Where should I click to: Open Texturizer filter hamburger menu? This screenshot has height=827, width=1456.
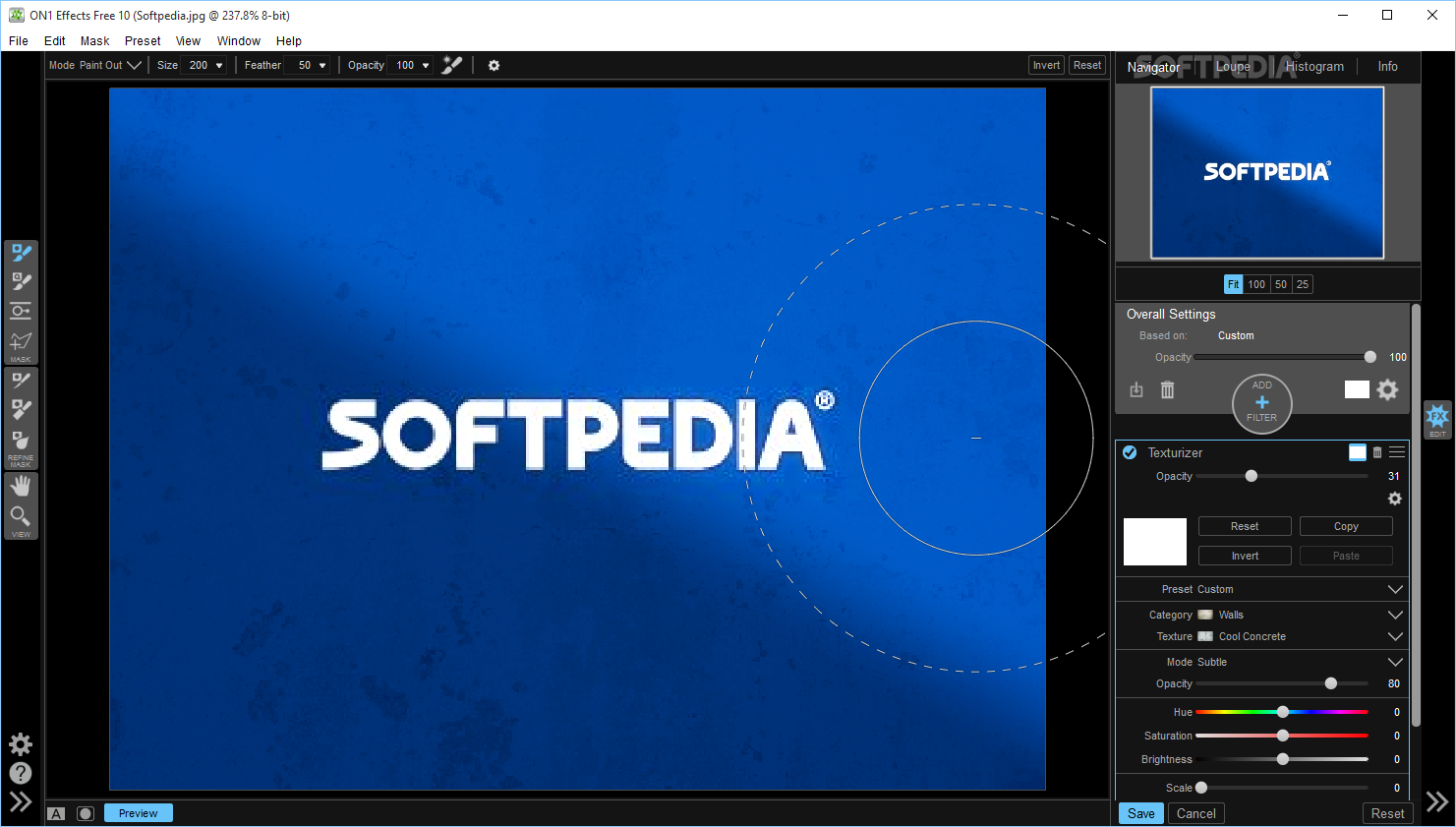tap(1397, 452)
